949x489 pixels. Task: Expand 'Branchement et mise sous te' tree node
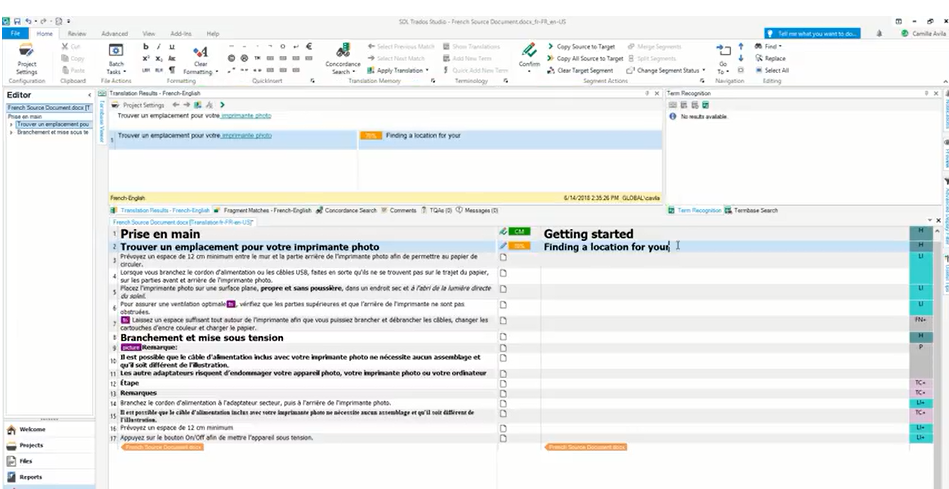click(11, 132)
